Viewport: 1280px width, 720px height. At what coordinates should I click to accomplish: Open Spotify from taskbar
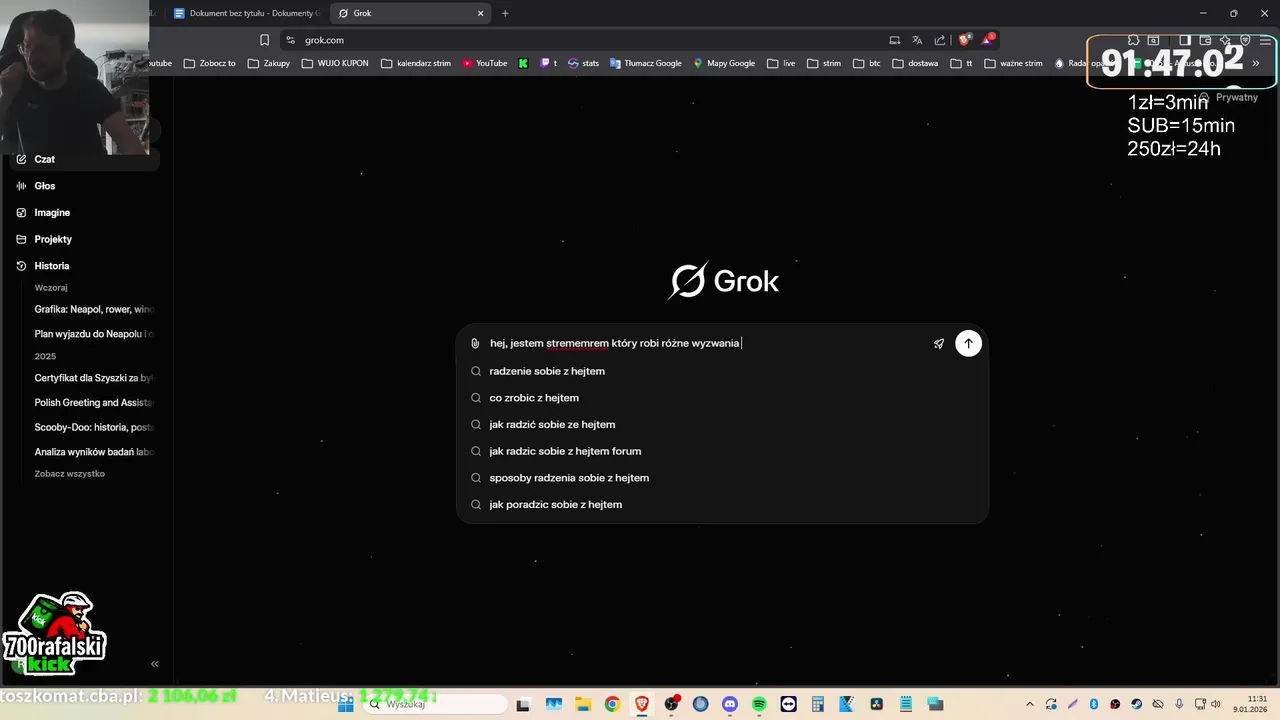coord(759,704)
